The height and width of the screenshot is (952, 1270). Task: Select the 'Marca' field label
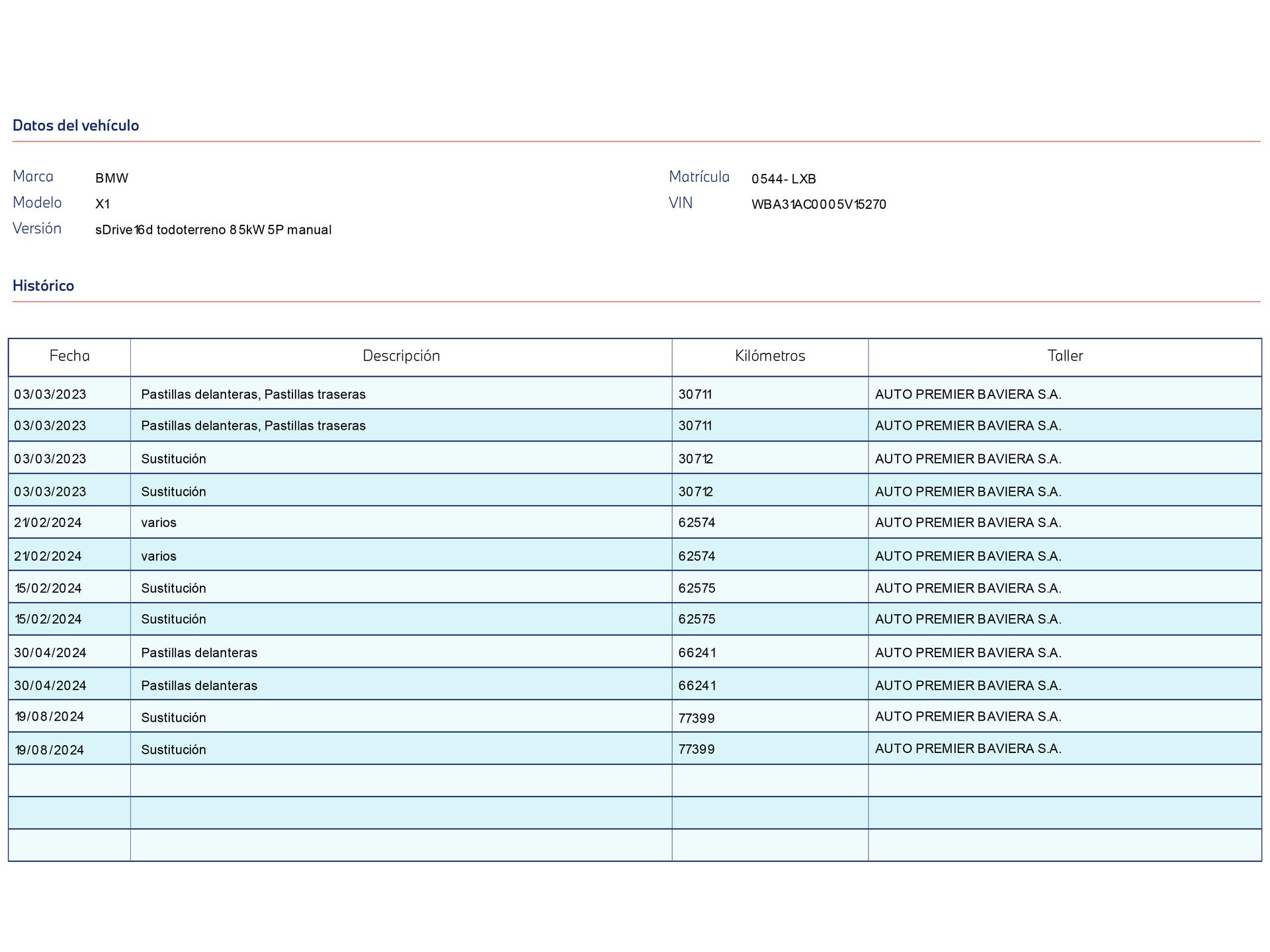tap(33, 177)
